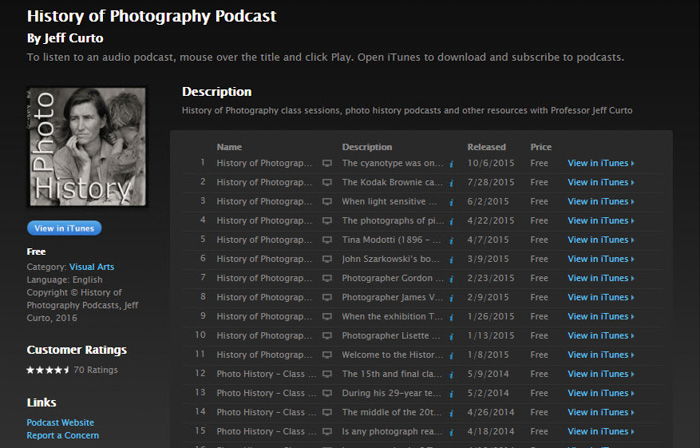Open info icon beside 'The middle of the 20t...'
The image size is (700, 448).
[451, 414]
